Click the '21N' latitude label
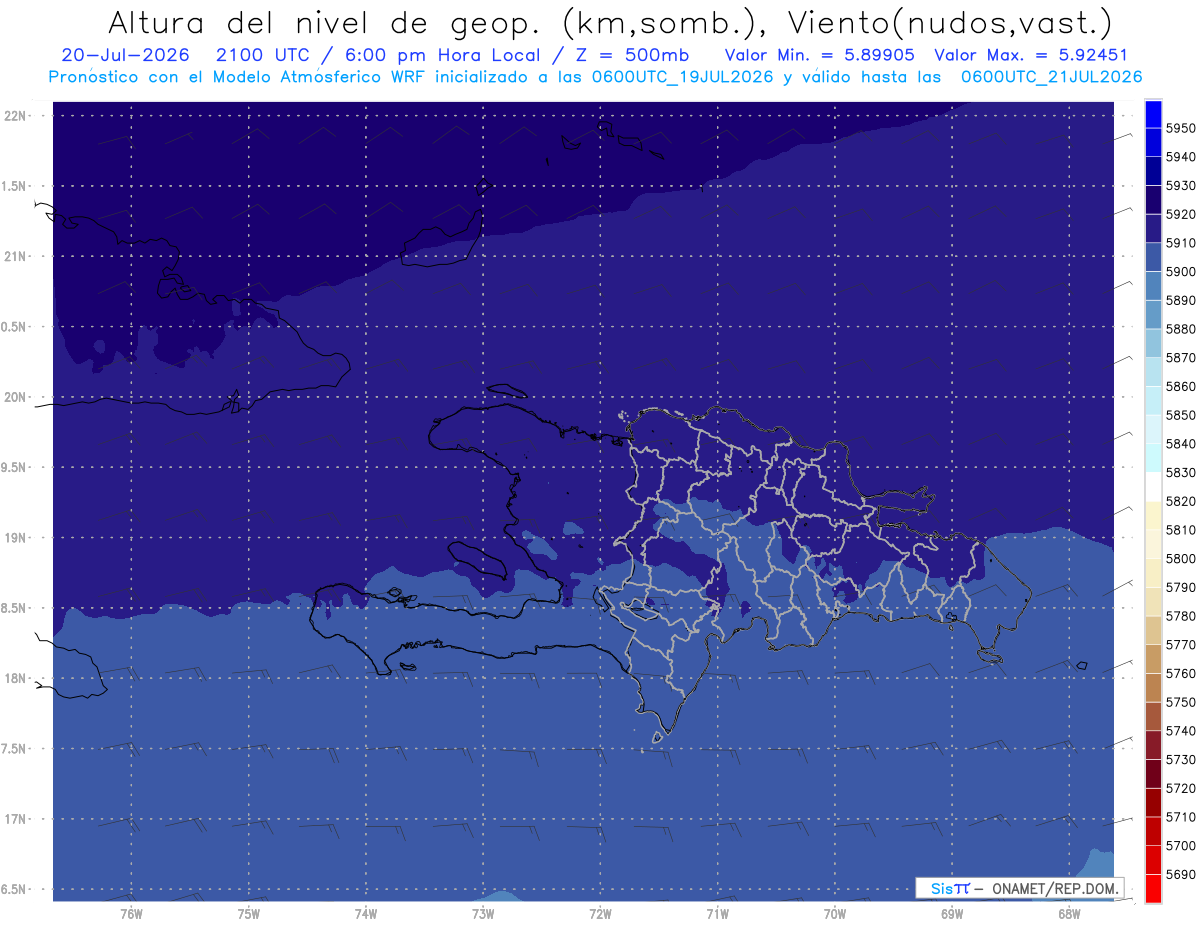Screen dimensions: 1200x927 (x=17, y=257)
